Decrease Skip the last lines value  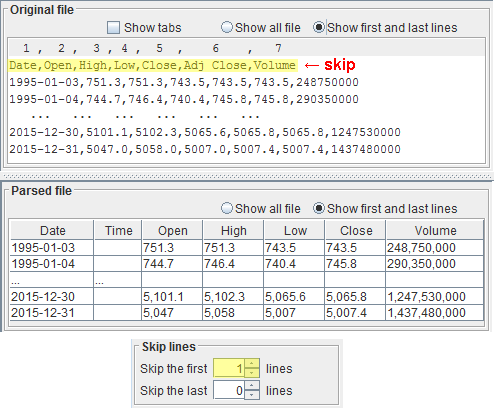click(252, 395)
